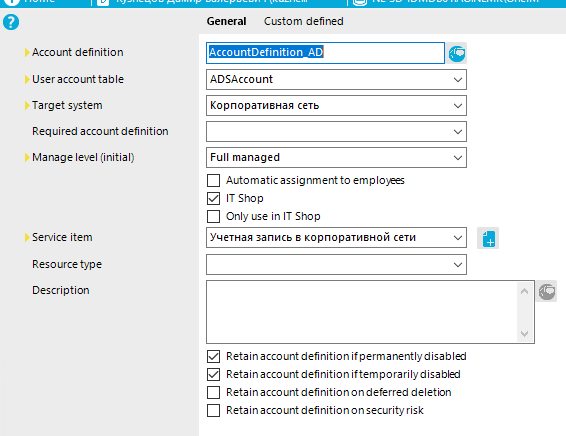566x436 pixels.
Task: Click Description scrollbar up arrow
Action: (524, 291)
